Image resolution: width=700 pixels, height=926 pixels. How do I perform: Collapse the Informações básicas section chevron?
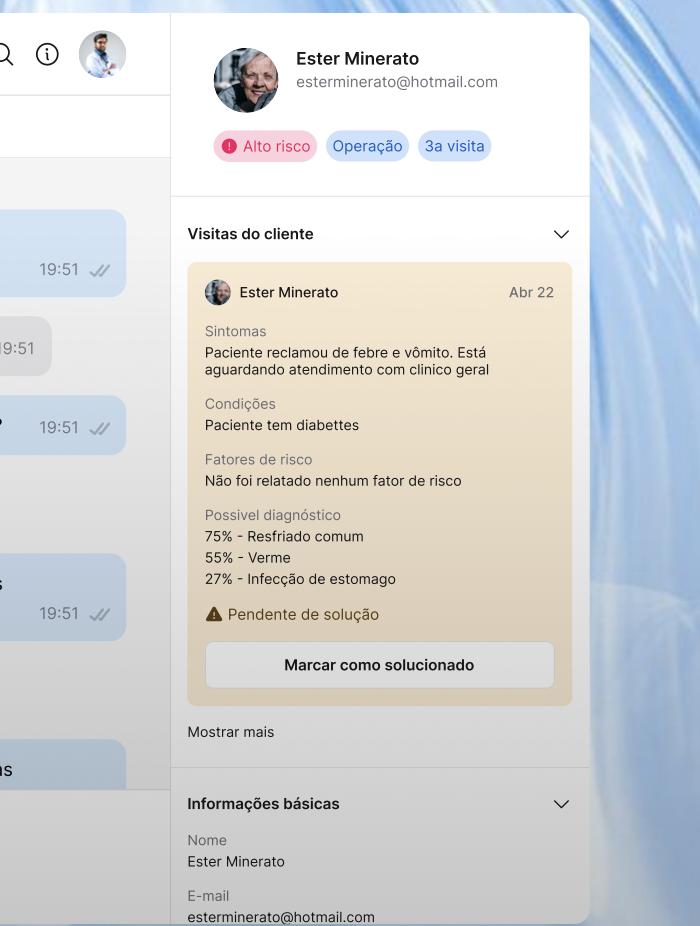click(561, 804)
